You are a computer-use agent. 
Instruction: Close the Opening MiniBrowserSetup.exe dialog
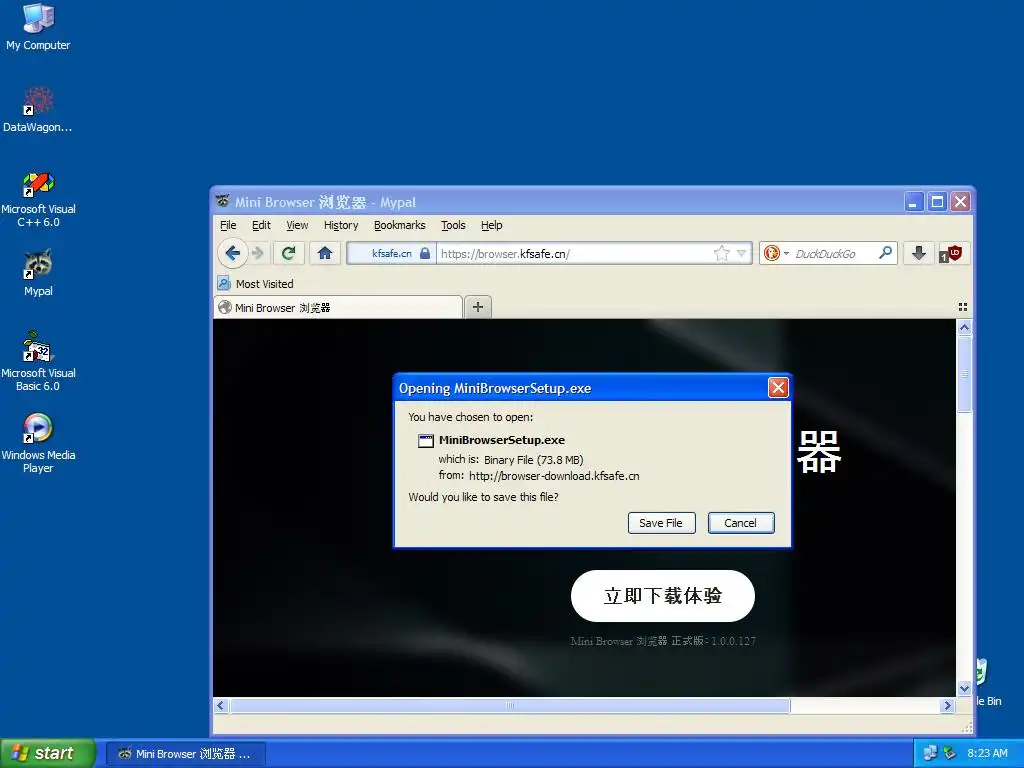[x=778, y=388]
